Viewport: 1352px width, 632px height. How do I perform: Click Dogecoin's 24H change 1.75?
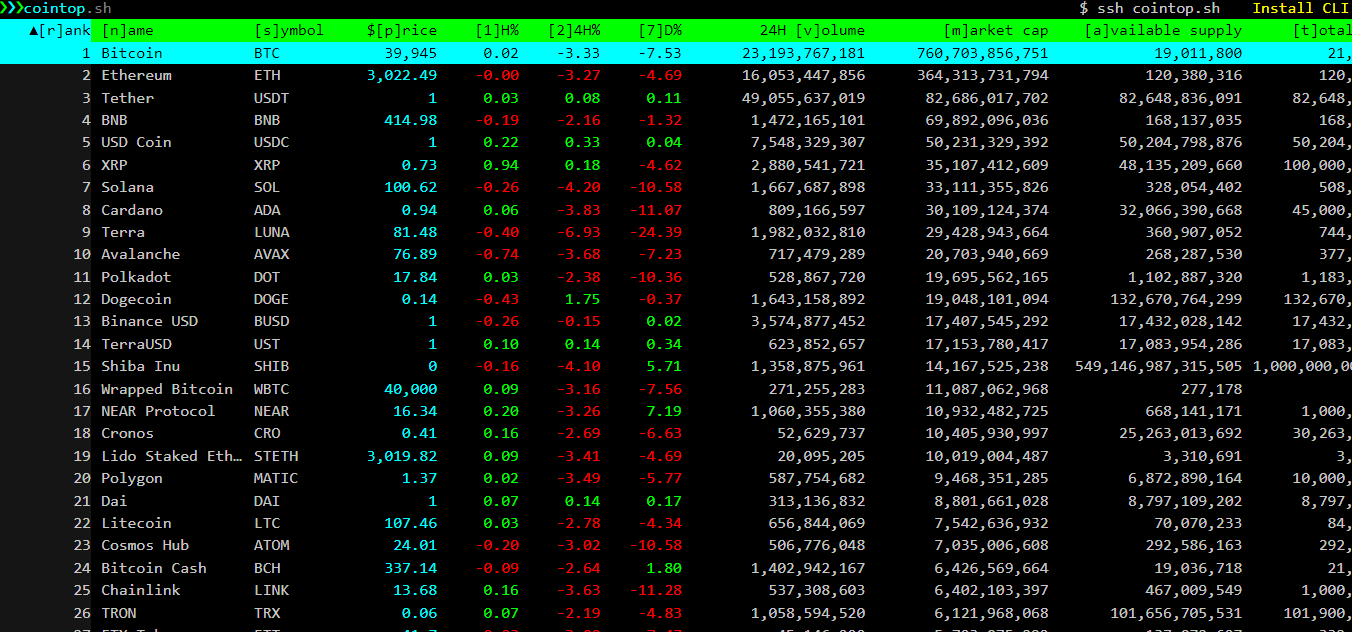(583, 299)
